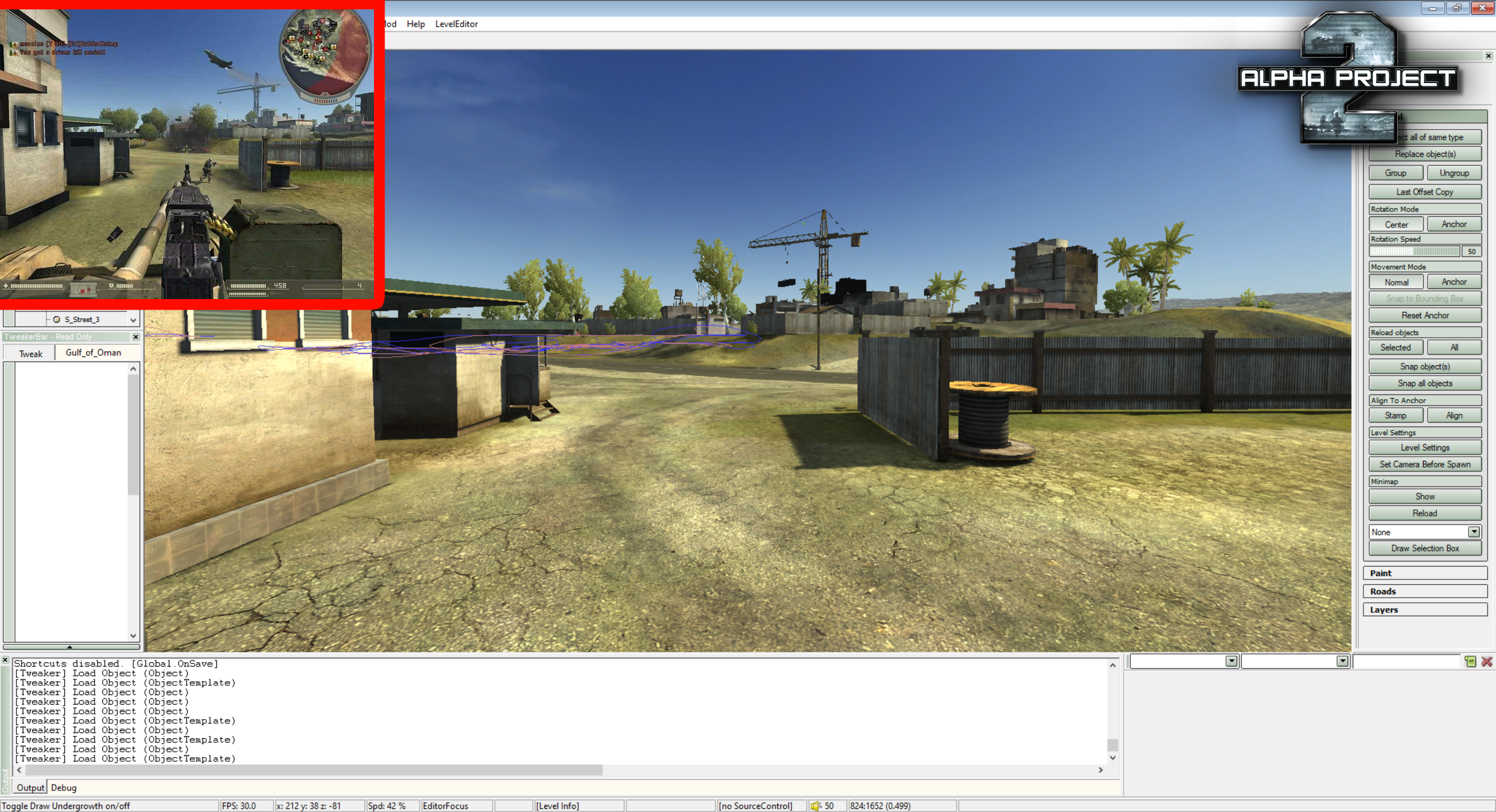Set Movement Mode to Anchor

[x=1454, y=282]
